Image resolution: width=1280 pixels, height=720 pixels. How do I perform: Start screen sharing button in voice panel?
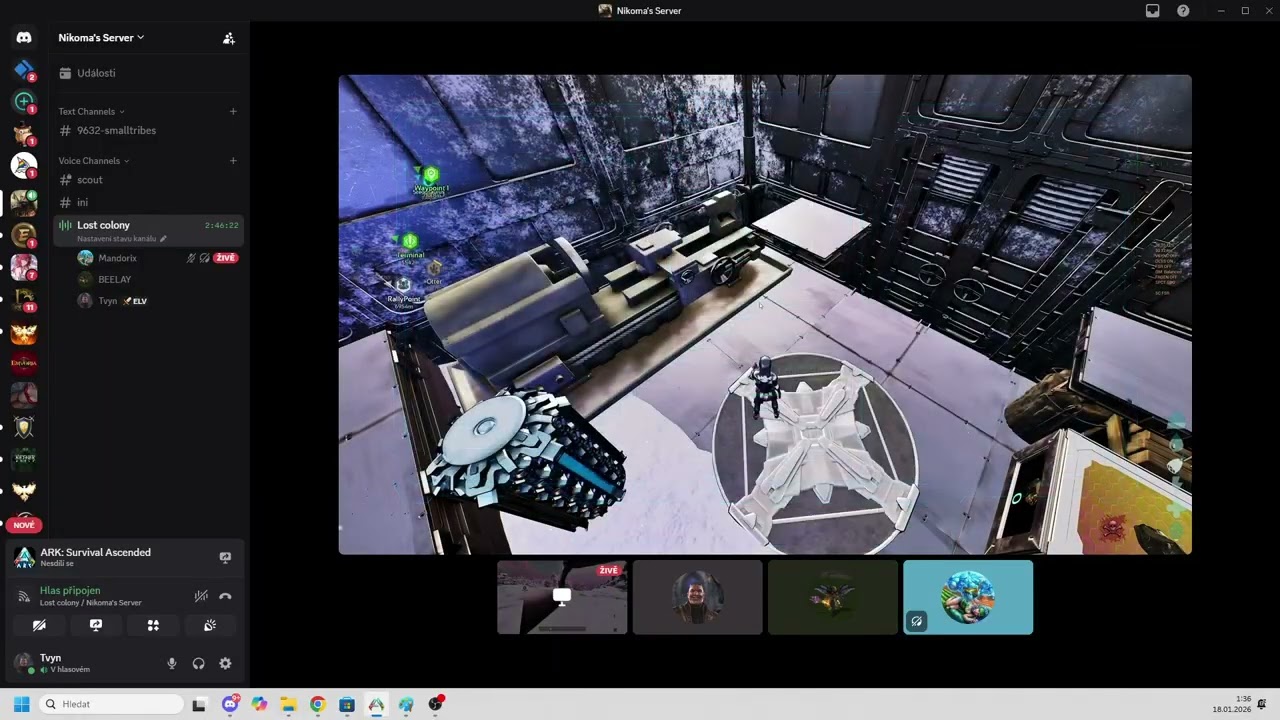tap(96, 625)
